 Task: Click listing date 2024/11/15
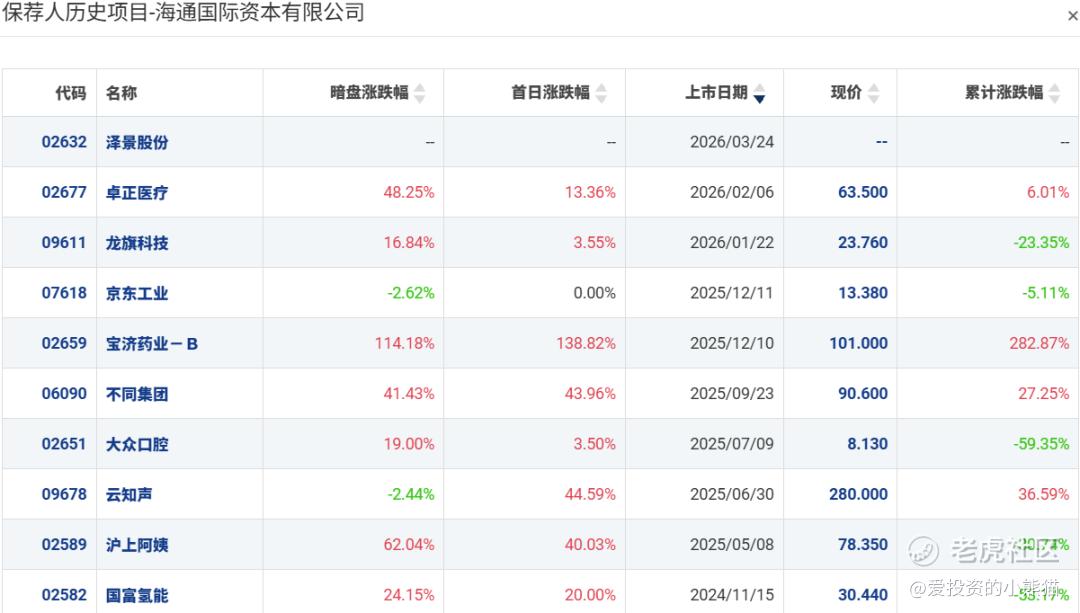pyautogui.click(x=732, y=594)
